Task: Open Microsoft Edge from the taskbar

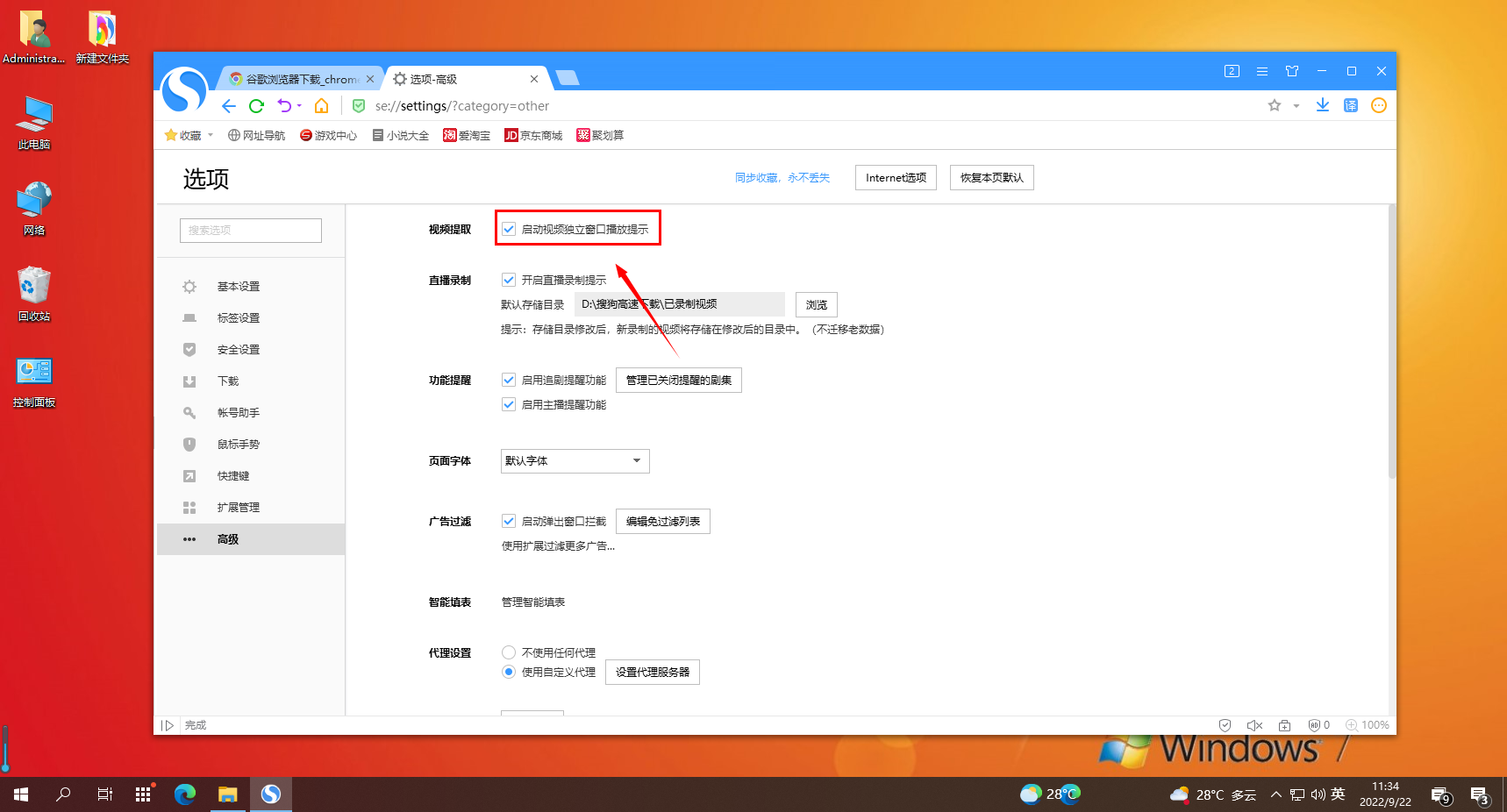Action: pos(185,794)
